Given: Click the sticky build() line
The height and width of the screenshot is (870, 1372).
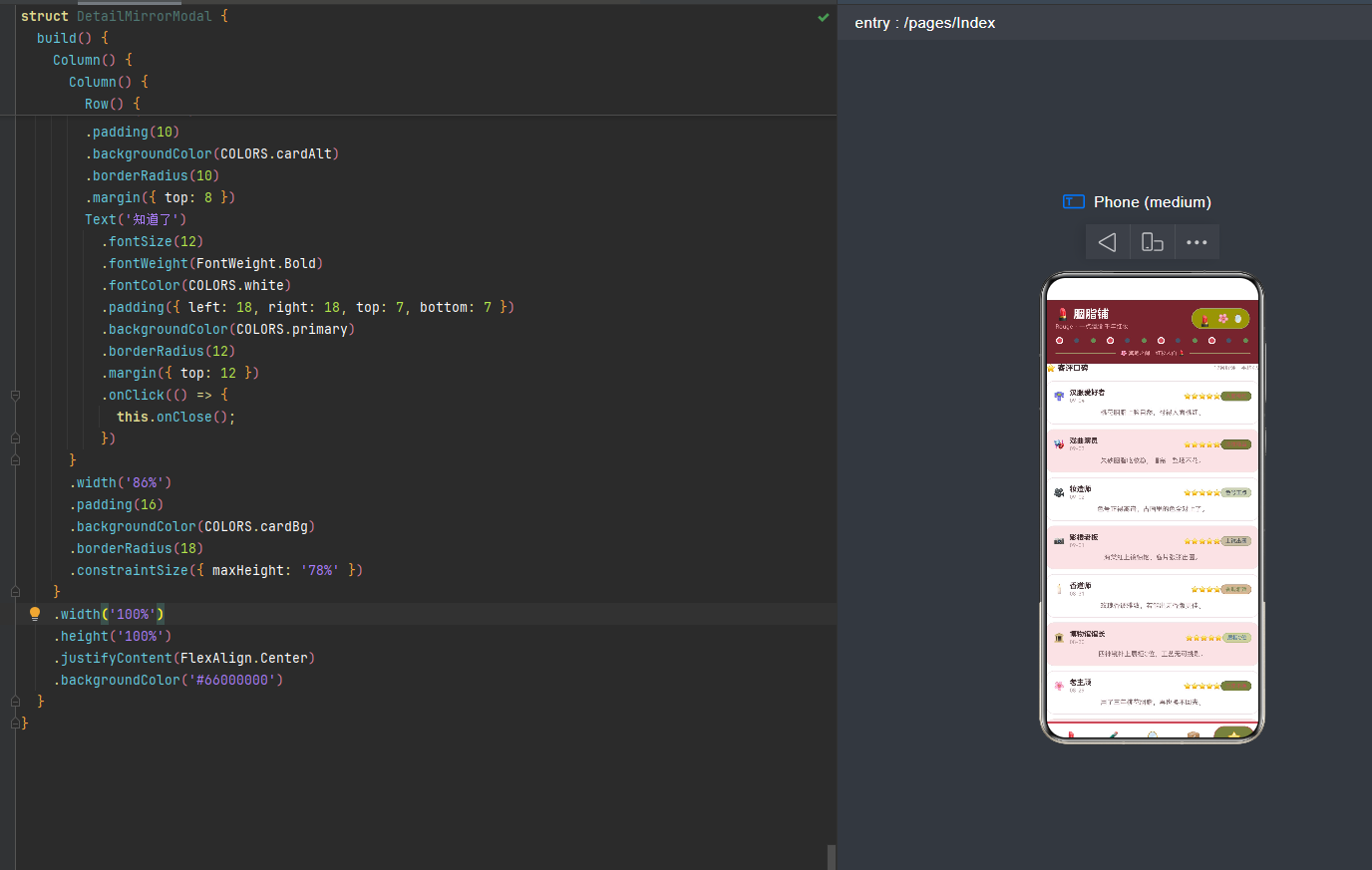Looking at the screenshot, I should click(73, 38).
